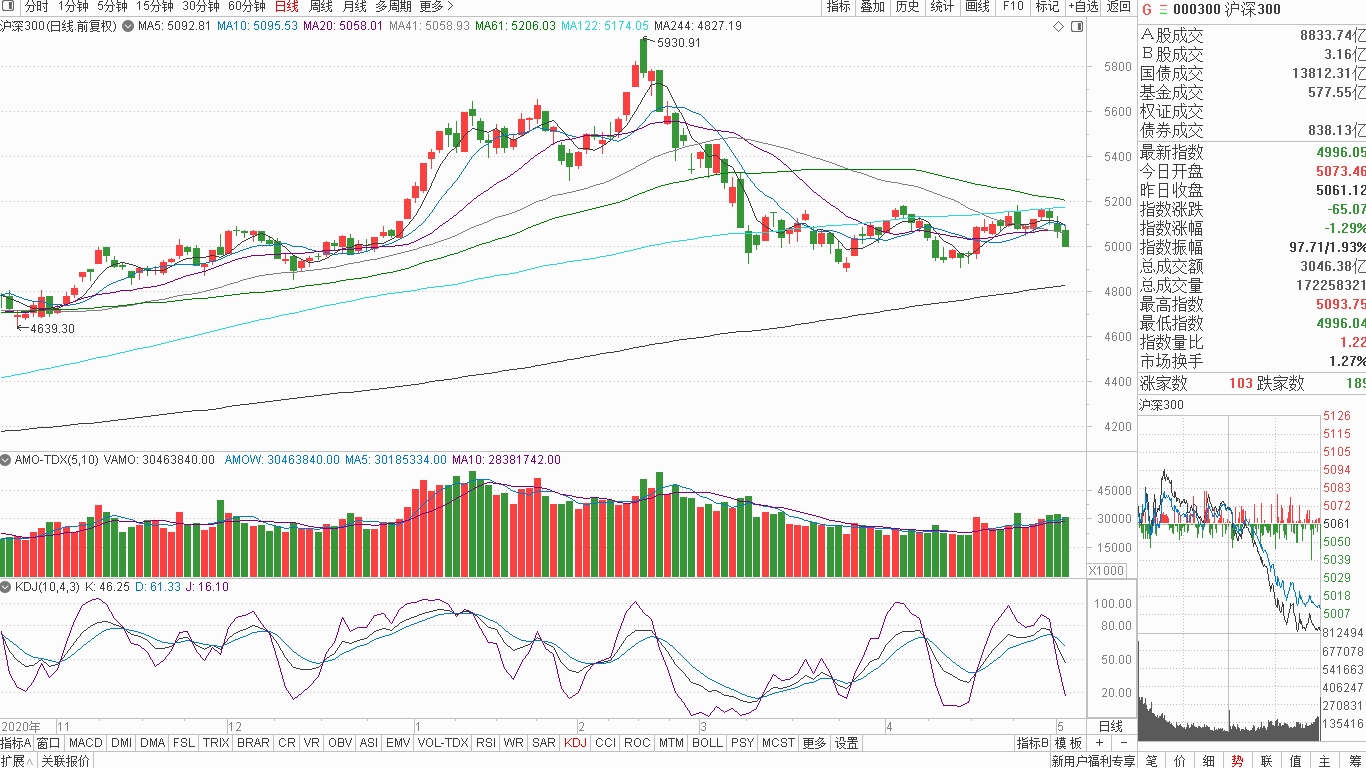The height and width of the screenshot is (768, 1366).
Task: Select the 60分钟 period
Action: tap(246, 6)
